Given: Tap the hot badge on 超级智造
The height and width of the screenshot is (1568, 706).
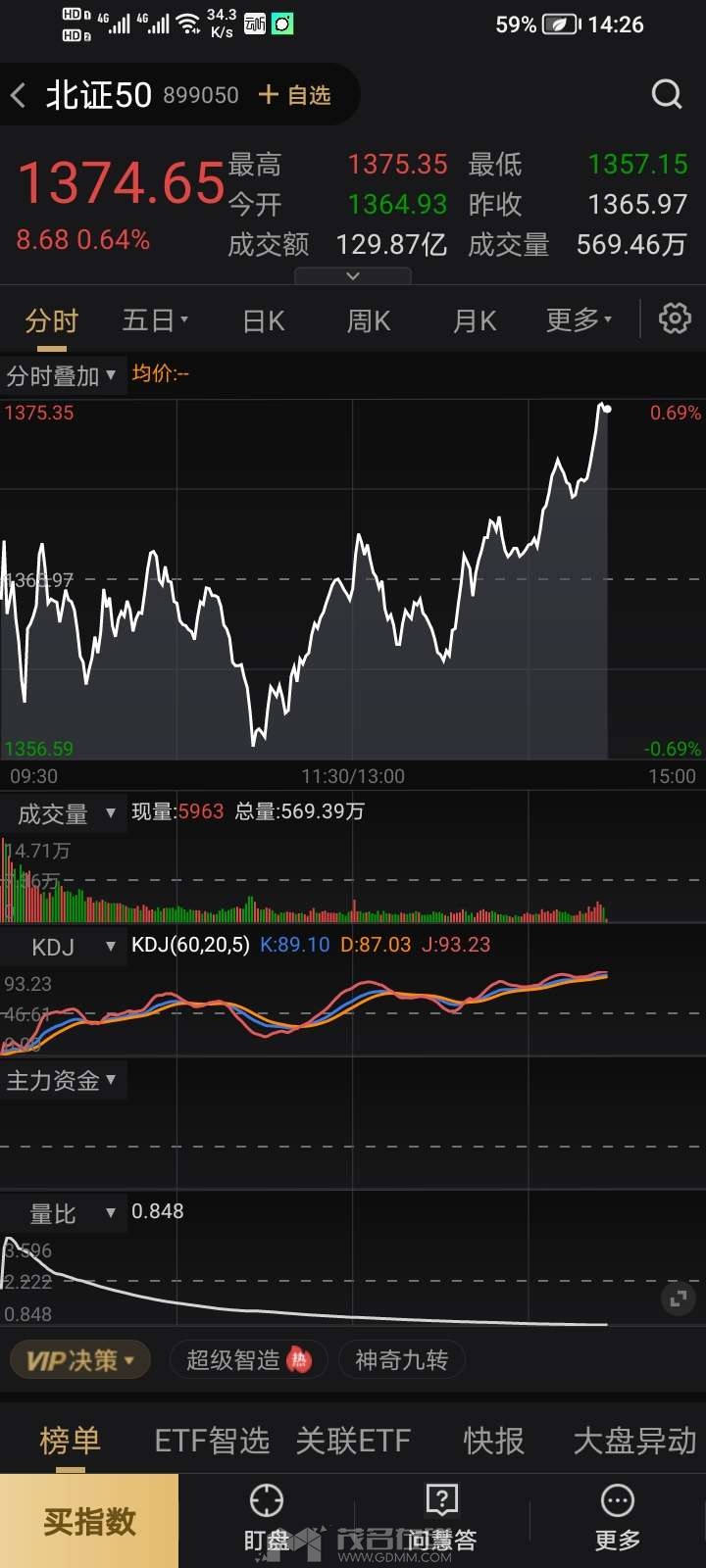Looking at the screenshot, I should tap(299, 1359).
